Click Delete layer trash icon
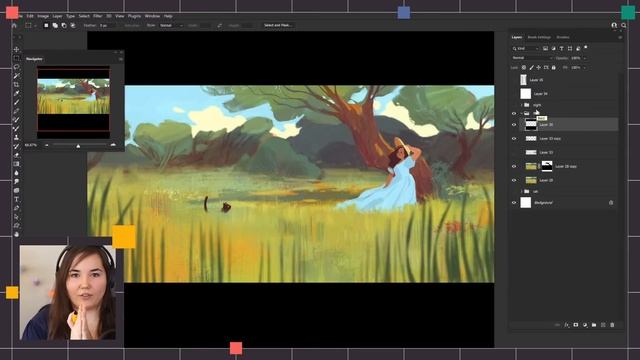This screenshot has height=360, width=640. click(x=612, y=325)
